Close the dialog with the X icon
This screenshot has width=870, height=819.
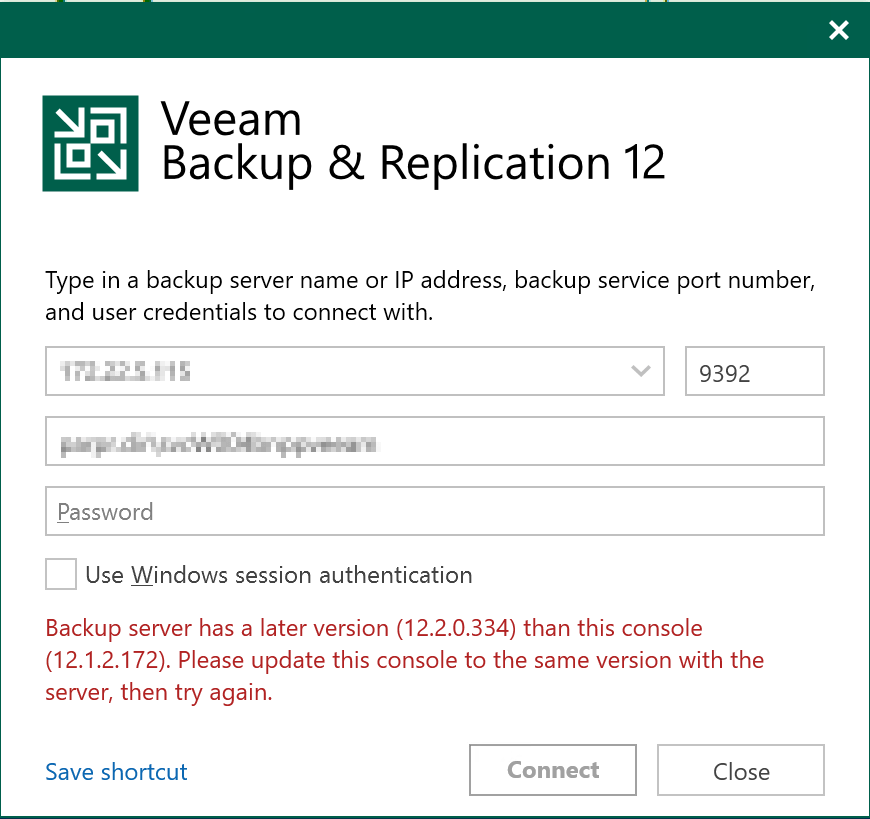(x=839, y=30)
